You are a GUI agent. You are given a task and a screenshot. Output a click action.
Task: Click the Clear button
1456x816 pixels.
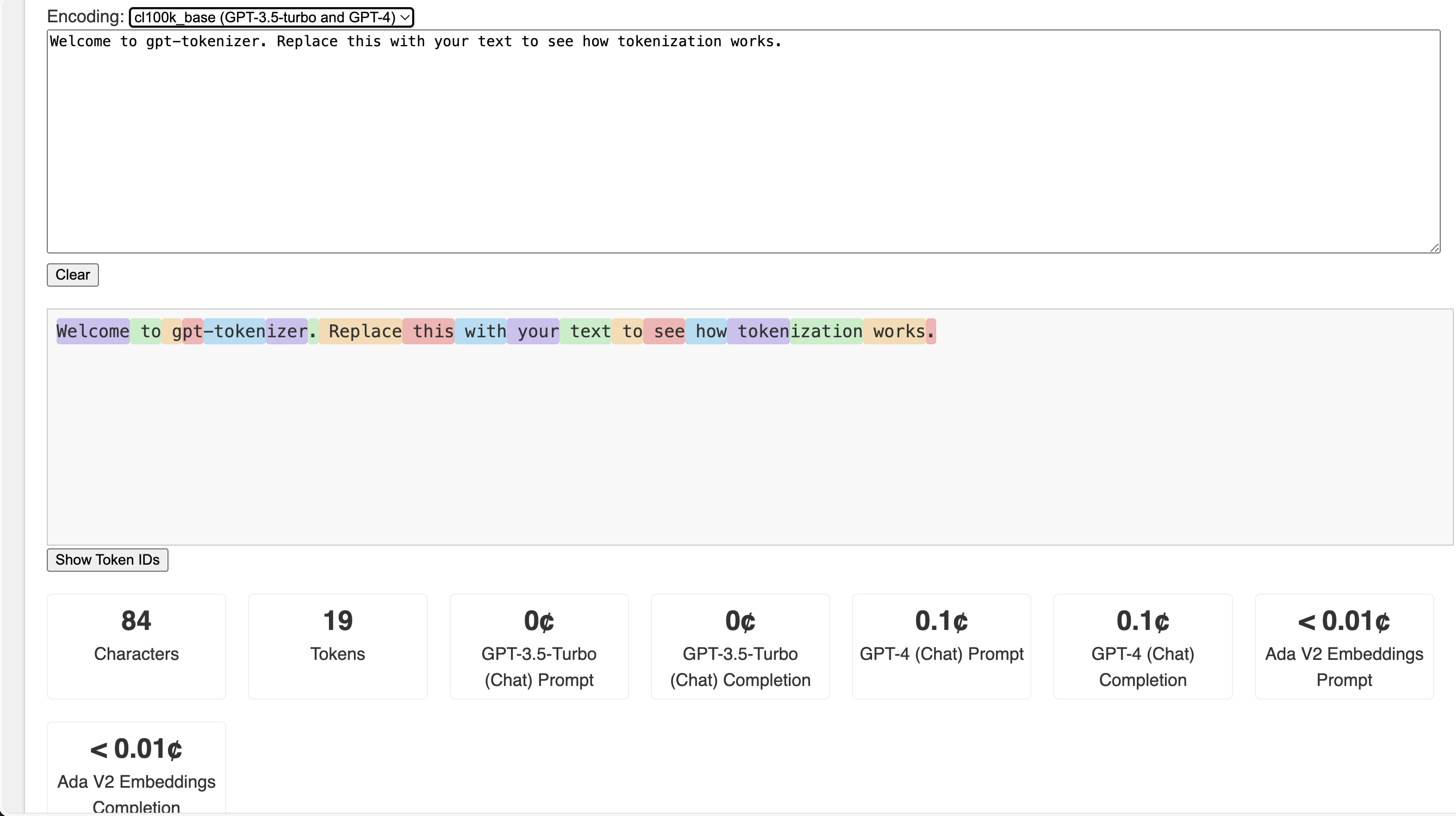[72, 275]
